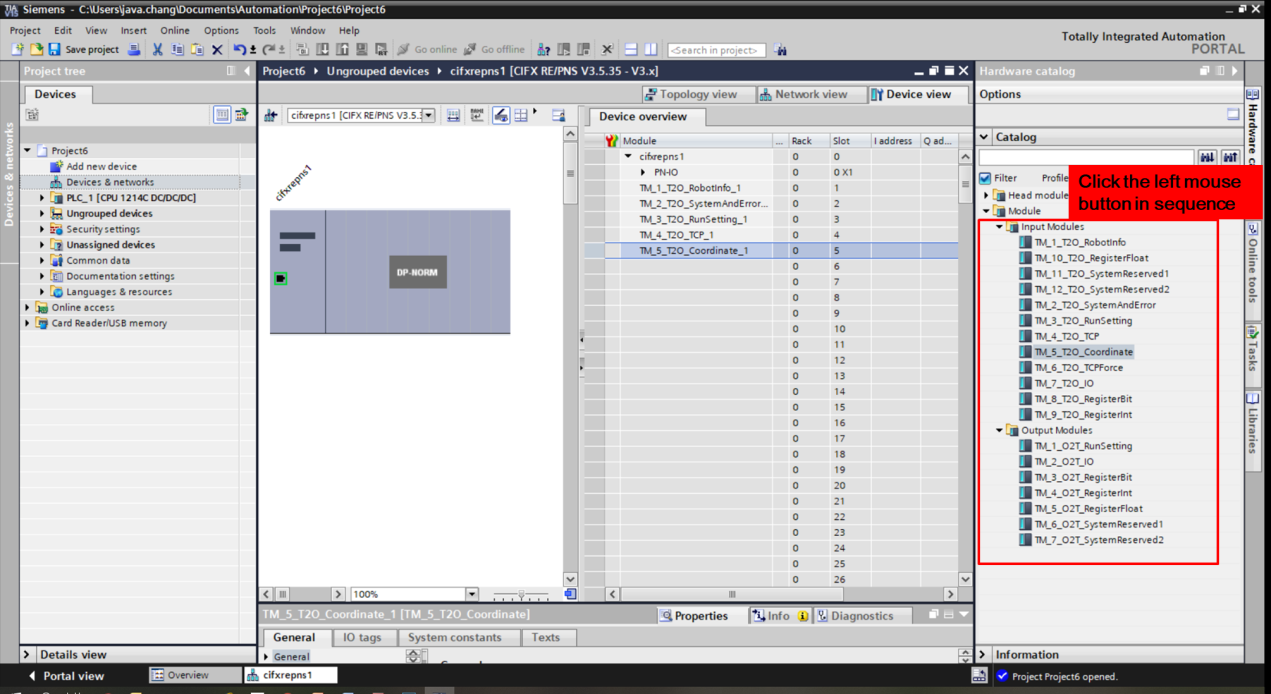The height and width of the screenshot is (694, 1271).
Task: Click Hardware catalog collapse arrow icon
Action: tap(1235, 71)
